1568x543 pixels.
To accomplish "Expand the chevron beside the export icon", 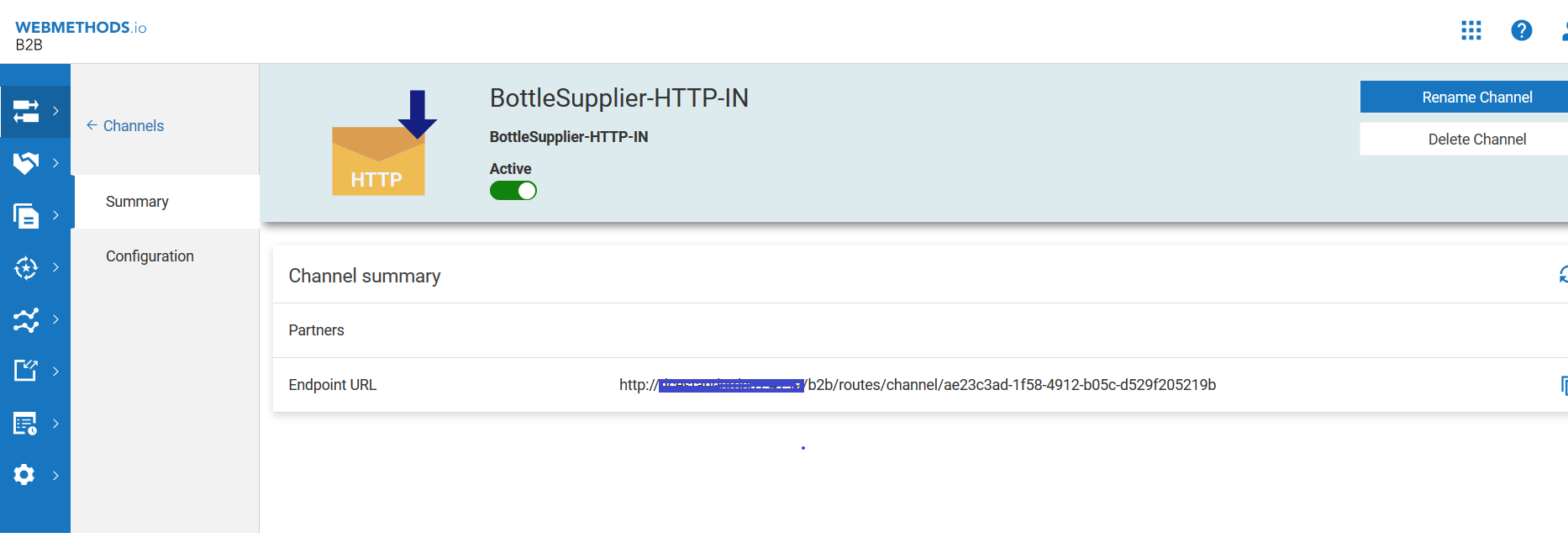I will [x=55, y=372].
